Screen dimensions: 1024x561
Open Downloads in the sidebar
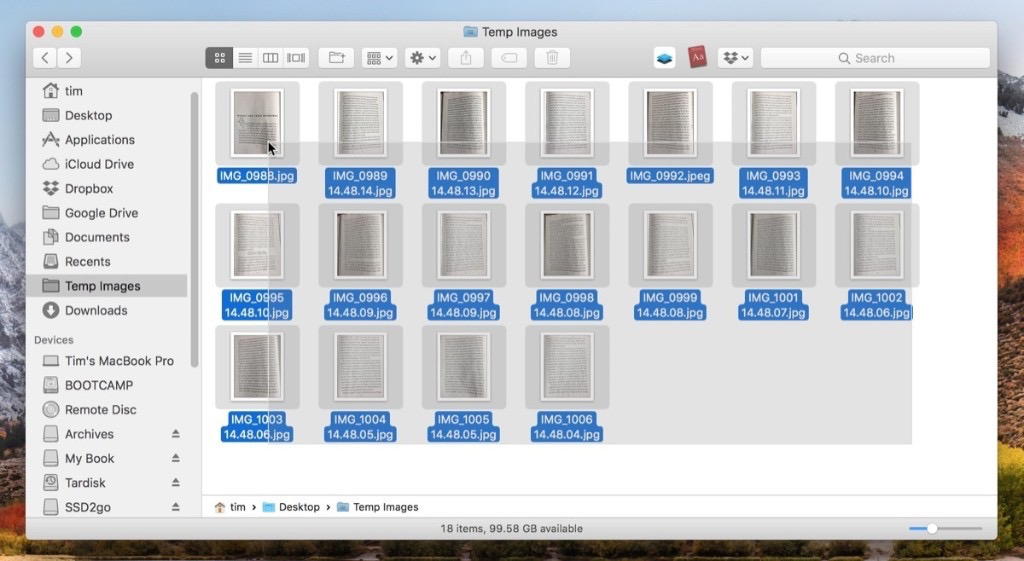(x=96, y=310)
